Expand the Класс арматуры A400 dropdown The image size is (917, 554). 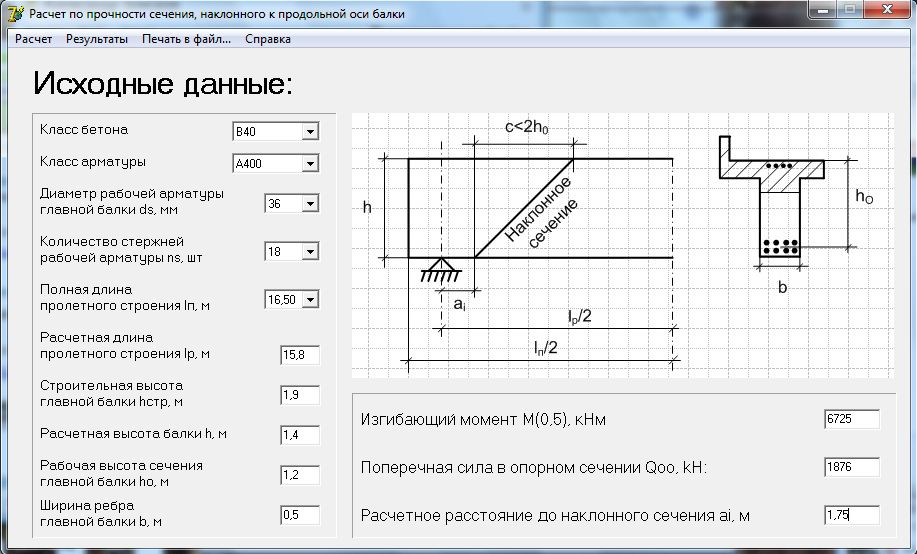coord(309,163)
